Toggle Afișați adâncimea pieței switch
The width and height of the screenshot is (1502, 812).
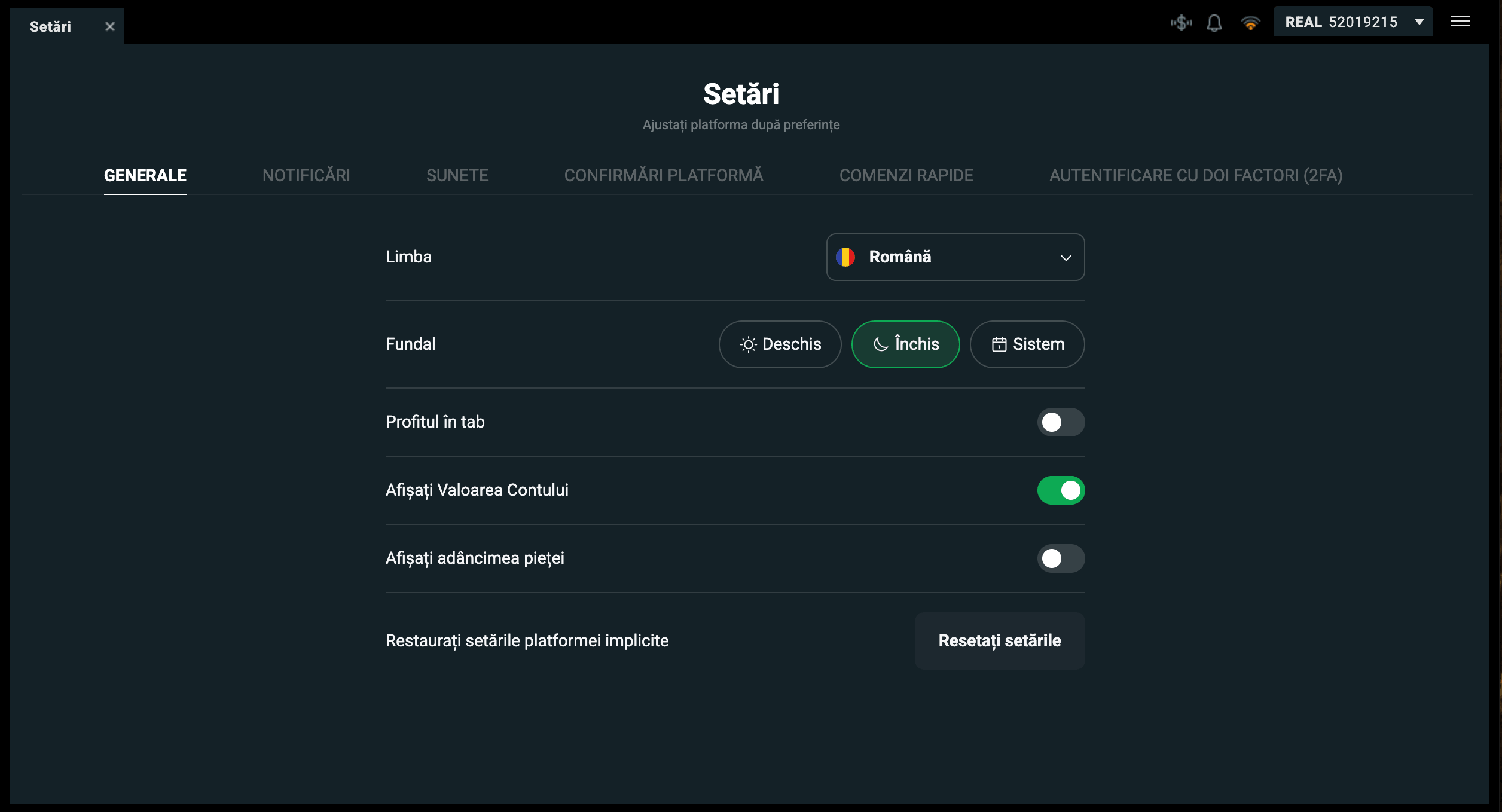pyautogui.click(x=1060, y=558)
